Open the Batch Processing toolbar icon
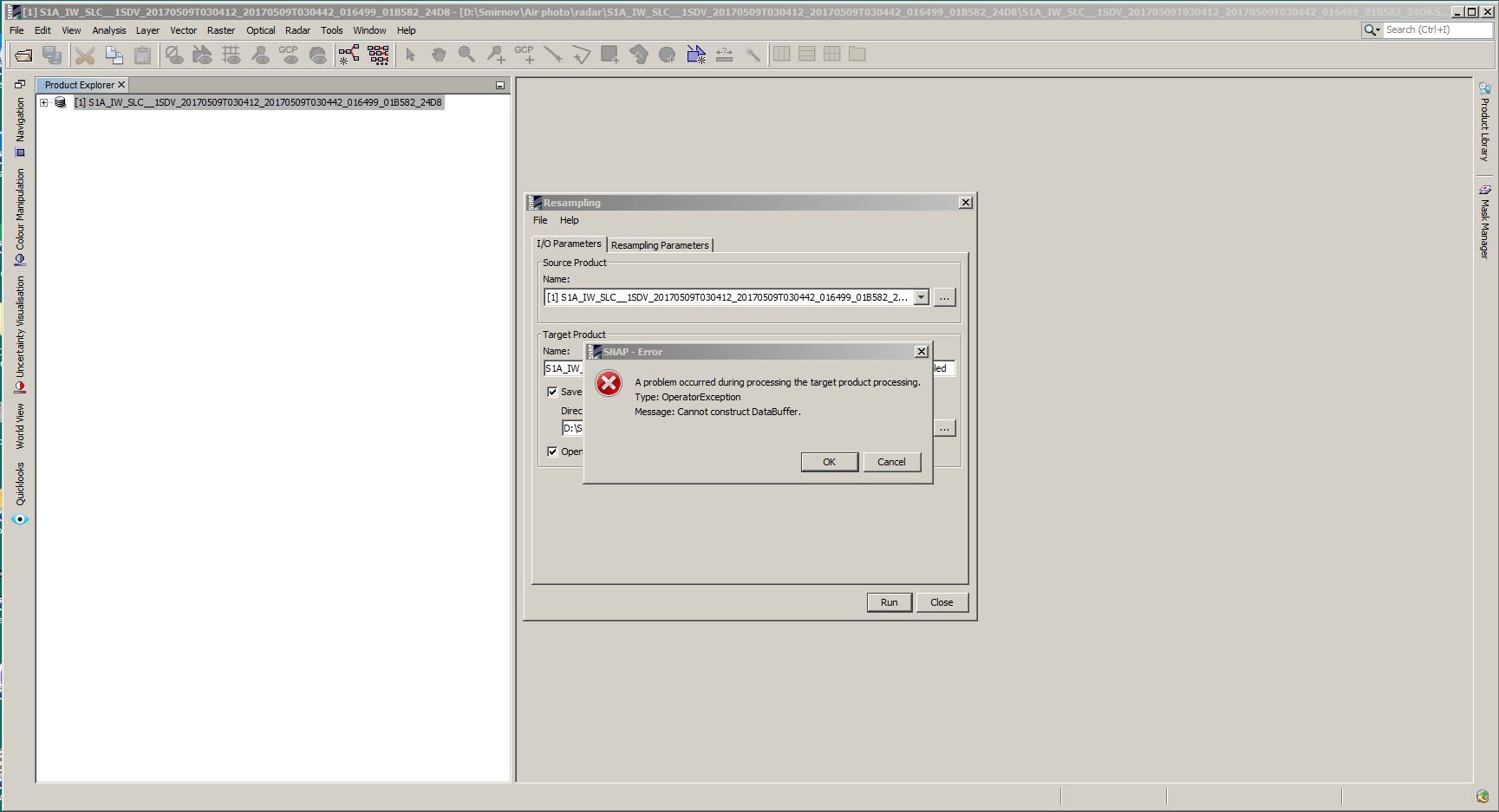The height and width of the screenshot is (812, 1499). pyautogui.click(x=379, y=55)
